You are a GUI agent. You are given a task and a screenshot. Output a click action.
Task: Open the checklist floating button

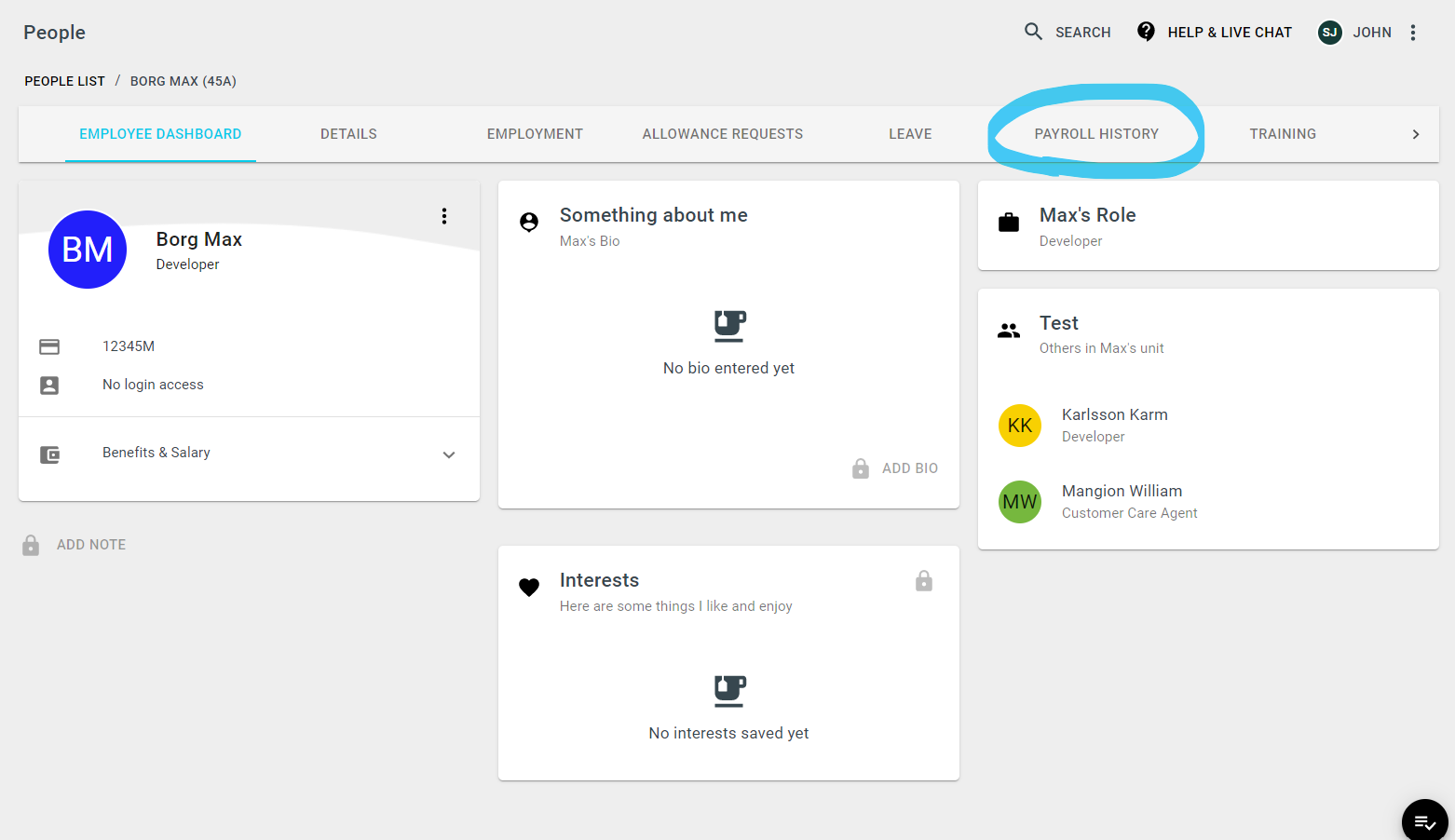click(x=1425, y=821)
